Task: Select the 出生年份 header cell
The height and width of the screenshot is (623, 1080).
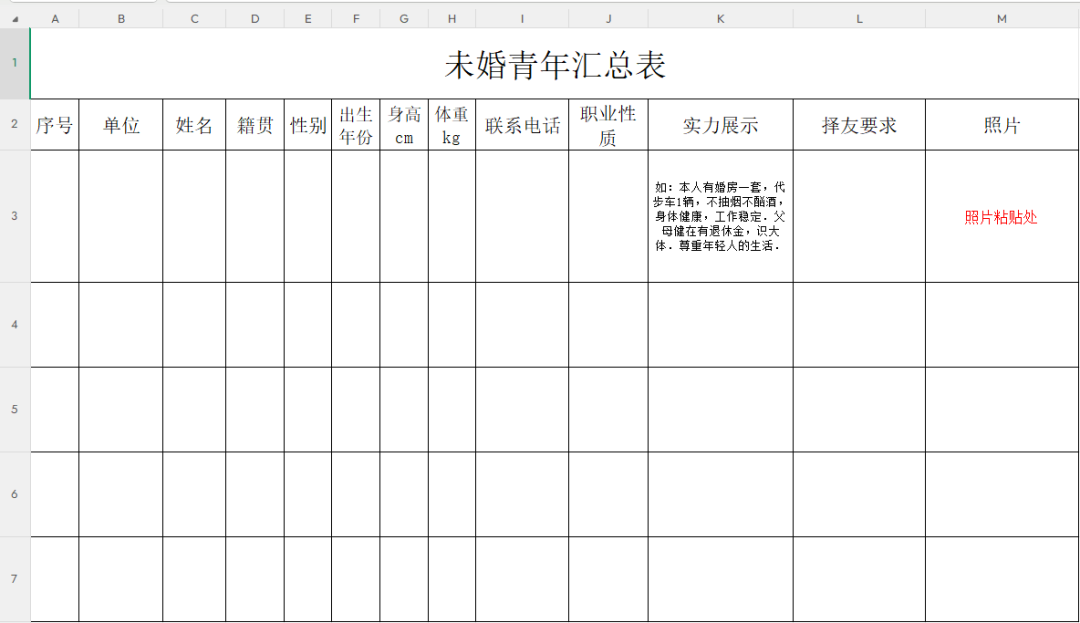Action: pyautogui.click(x=356, y=125)
